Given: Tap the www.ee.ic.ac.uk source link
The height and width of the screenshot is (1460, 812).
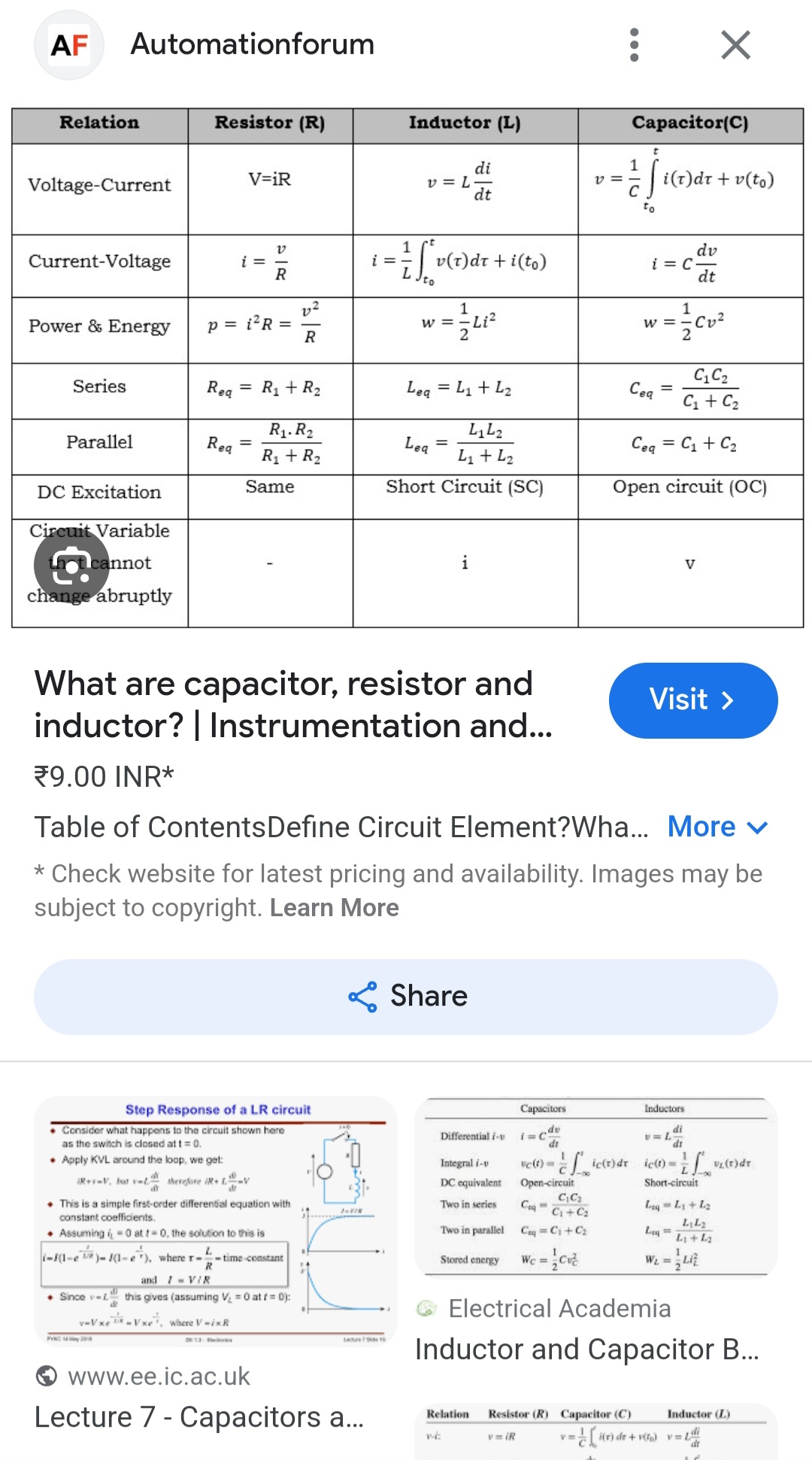Looking at the screenshot, I should point(159,1376).
